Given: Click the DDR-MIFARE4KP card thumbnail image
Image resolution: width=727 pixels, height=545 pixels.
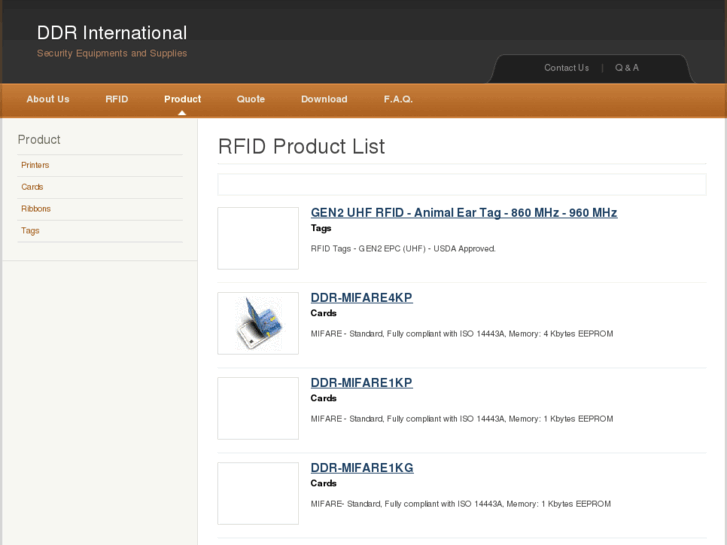Looking at the screenshot, I should click(258, 323).
